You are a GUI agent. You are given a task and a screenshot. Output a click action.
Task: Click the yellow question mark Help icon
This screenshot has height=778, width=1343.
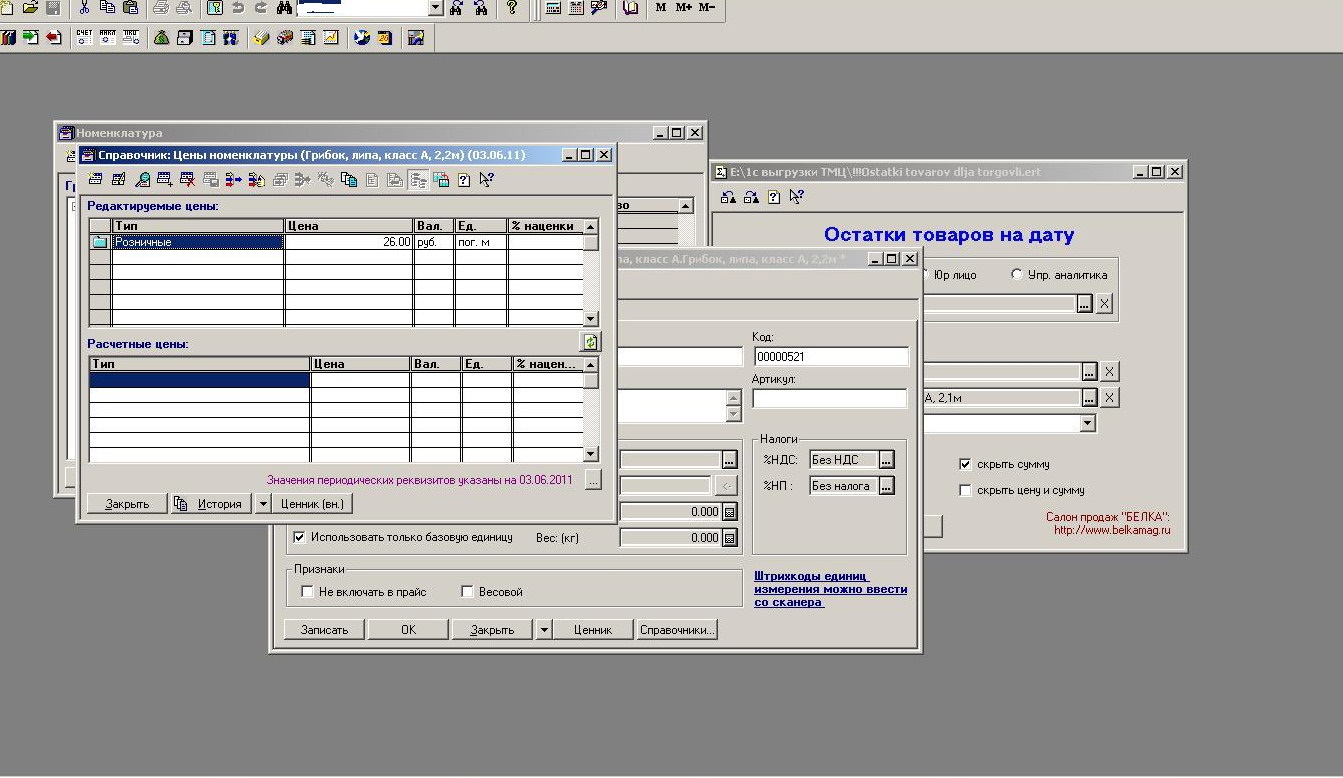point(512,8)
